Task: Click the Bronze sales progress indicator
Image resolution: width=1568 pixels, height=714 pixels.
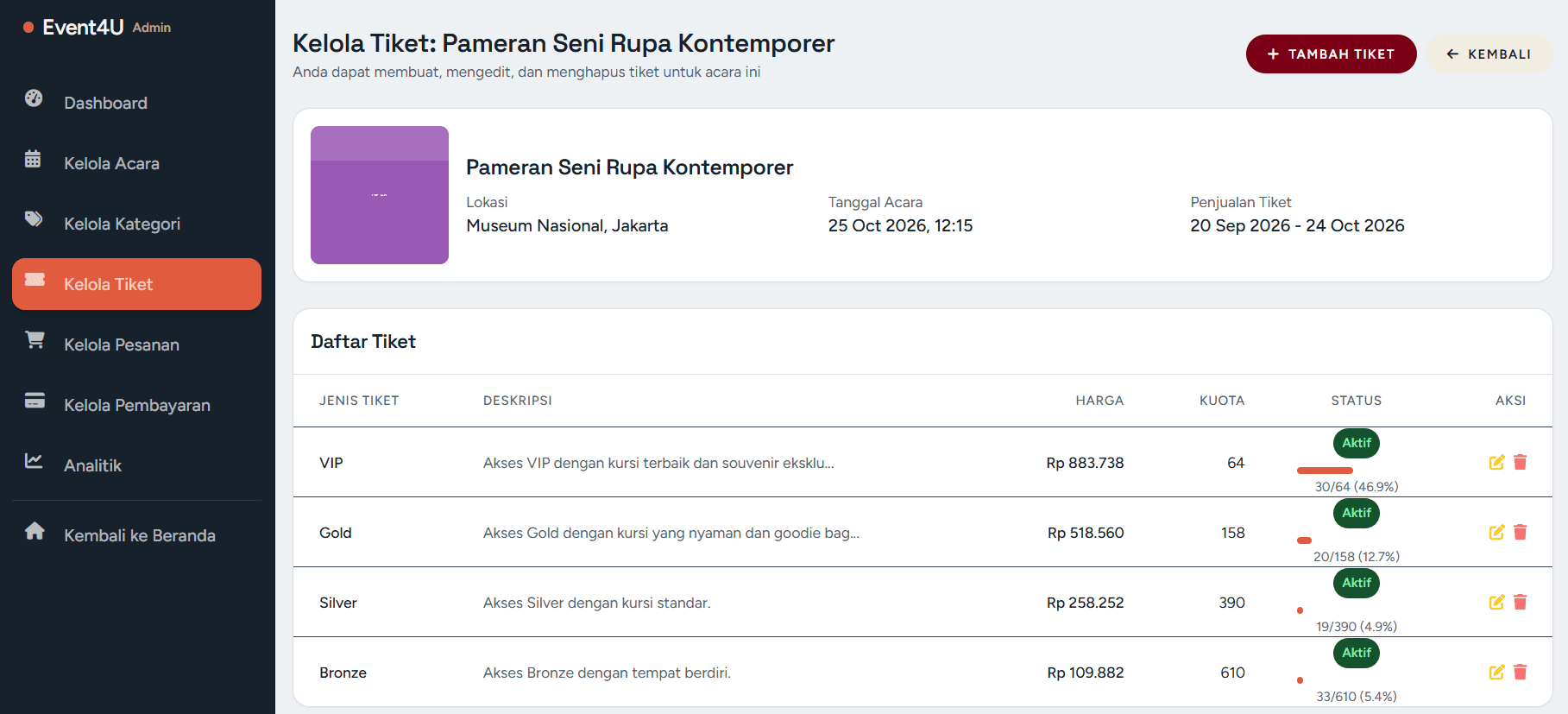Action: click(x=1300, y=680)
